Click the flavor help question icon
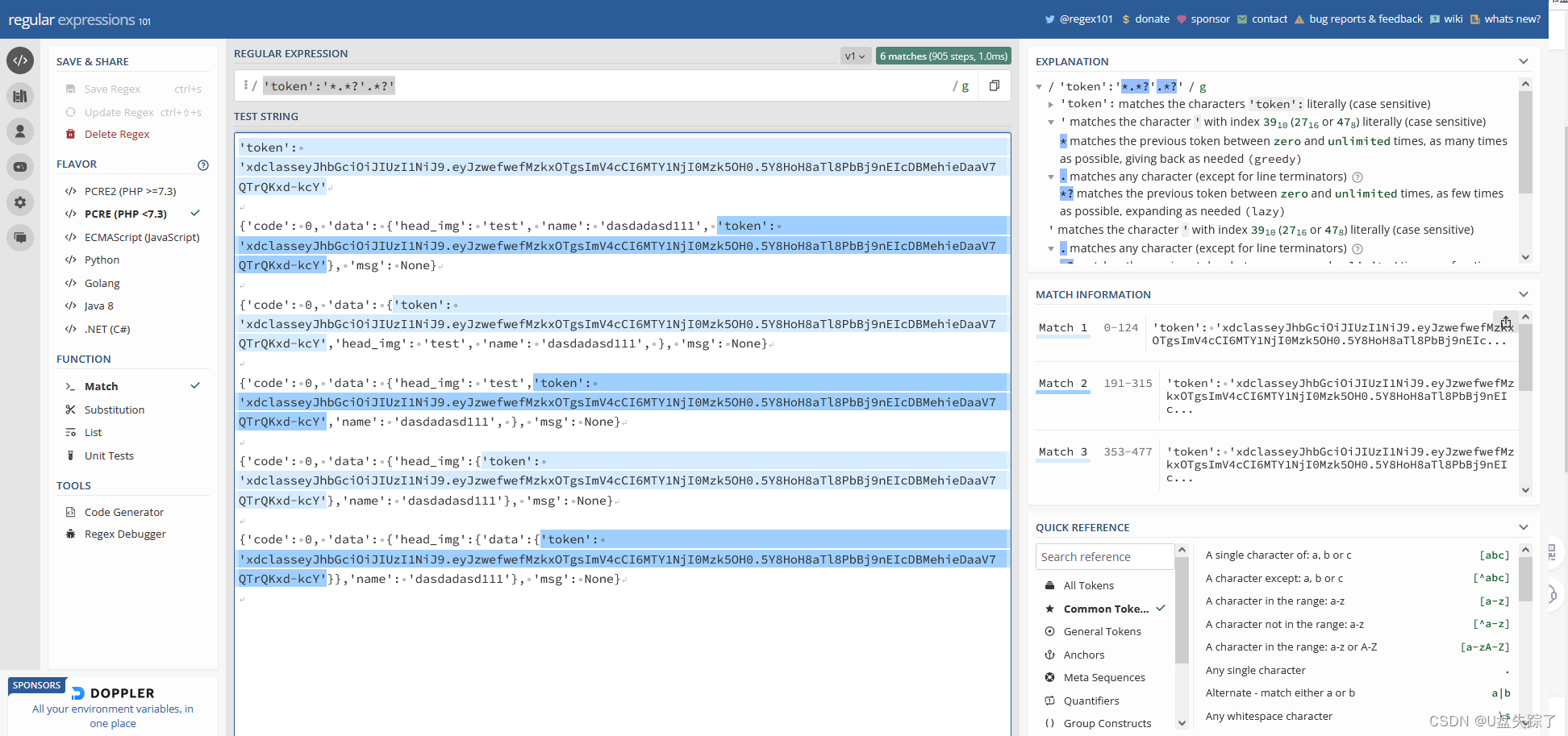 pos(203,164)
